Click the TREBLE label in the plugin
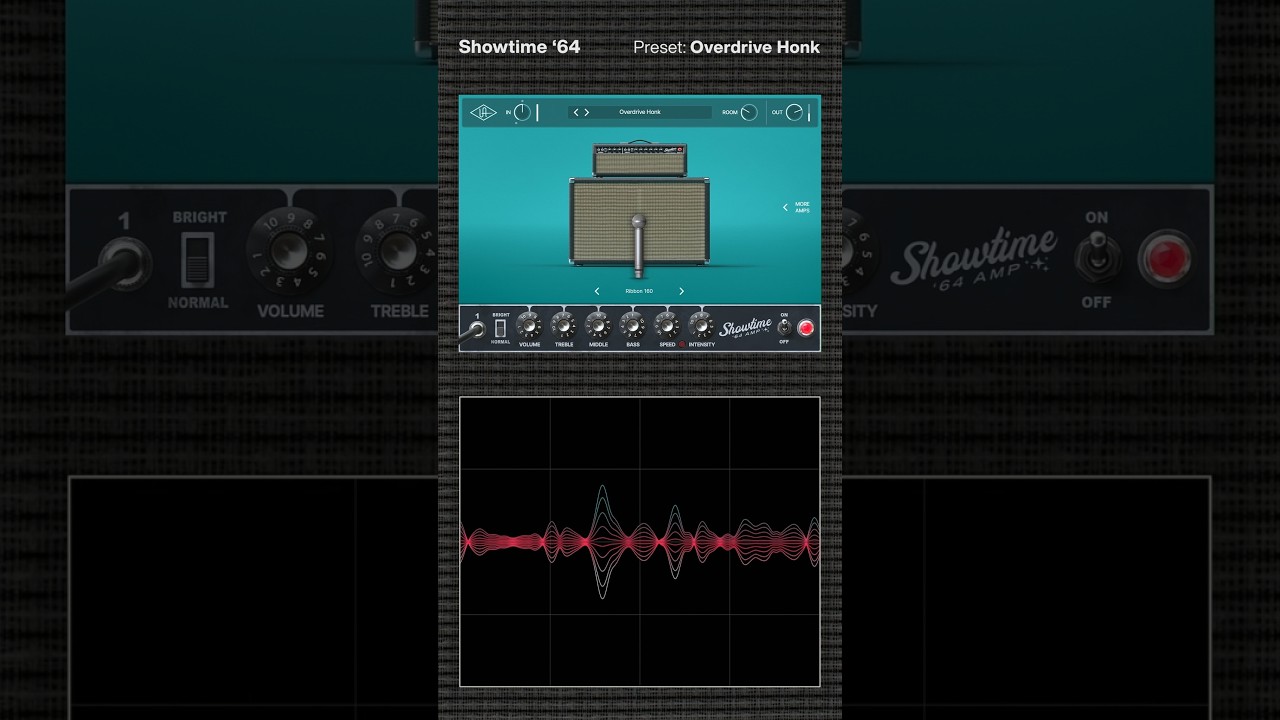 [564, 345]
